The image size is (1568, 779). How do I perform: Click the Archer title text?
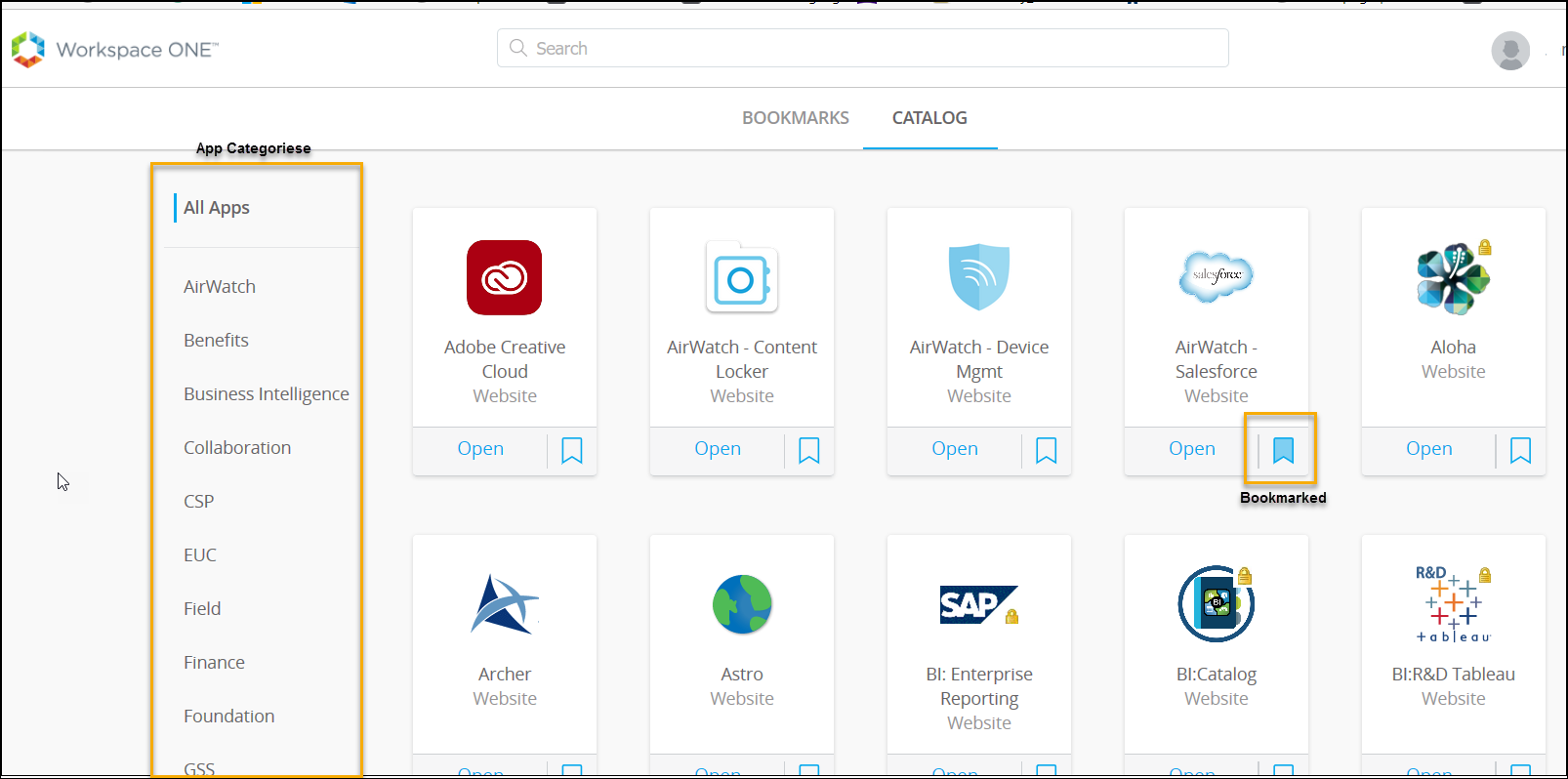pyautogui.click(x=505, y=675)
